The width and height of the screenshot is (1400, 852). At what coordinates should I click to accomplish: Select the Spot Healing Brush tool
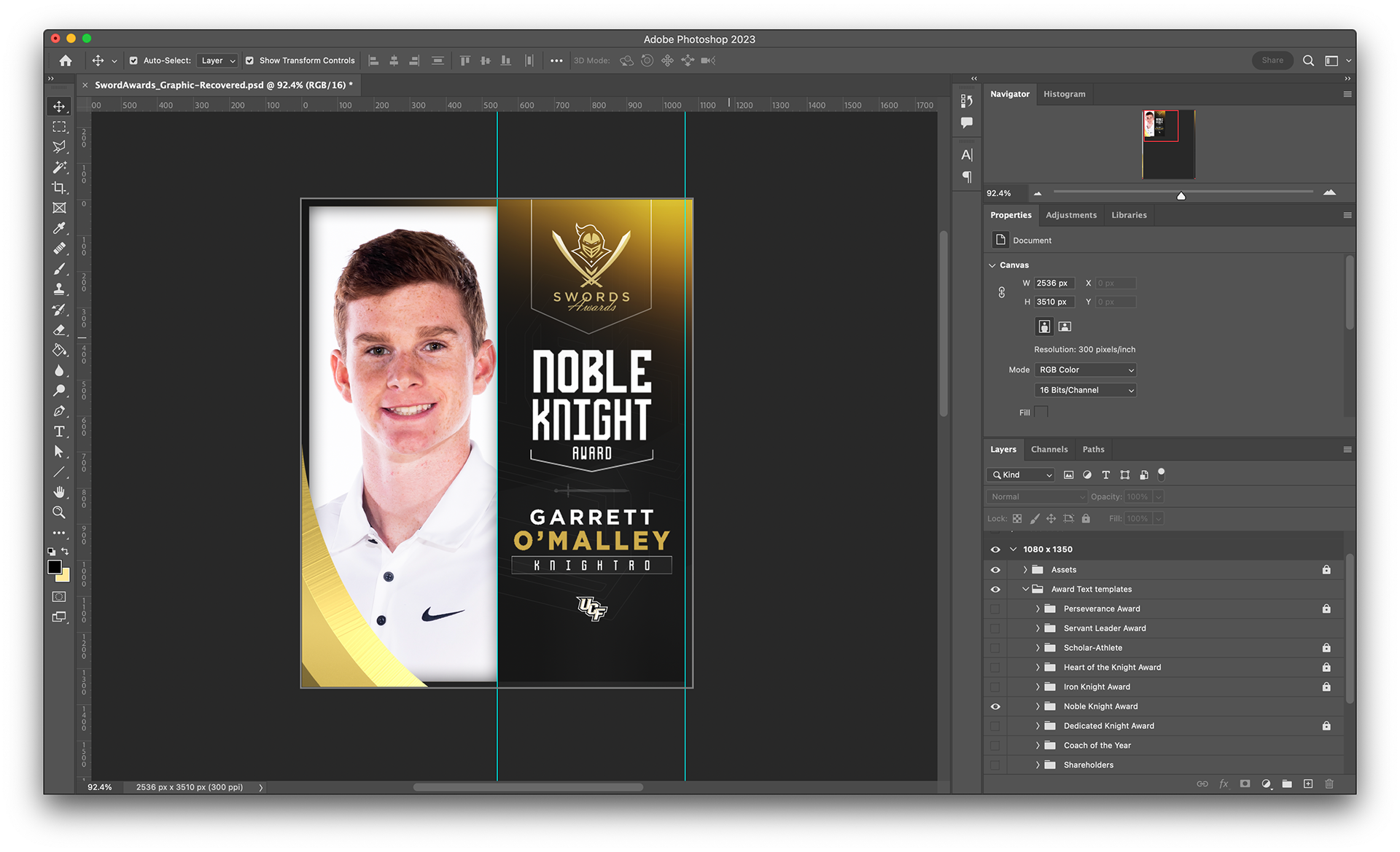coord(59,249)
